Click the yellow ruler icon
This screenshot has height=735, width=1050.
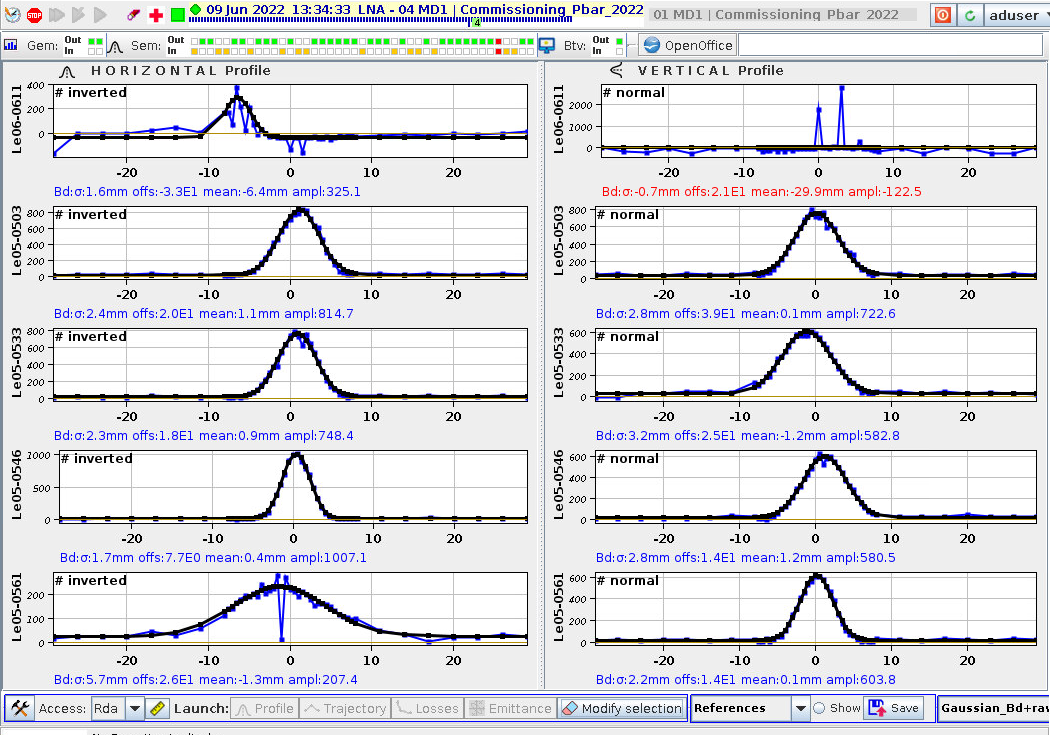coord(158,708)
